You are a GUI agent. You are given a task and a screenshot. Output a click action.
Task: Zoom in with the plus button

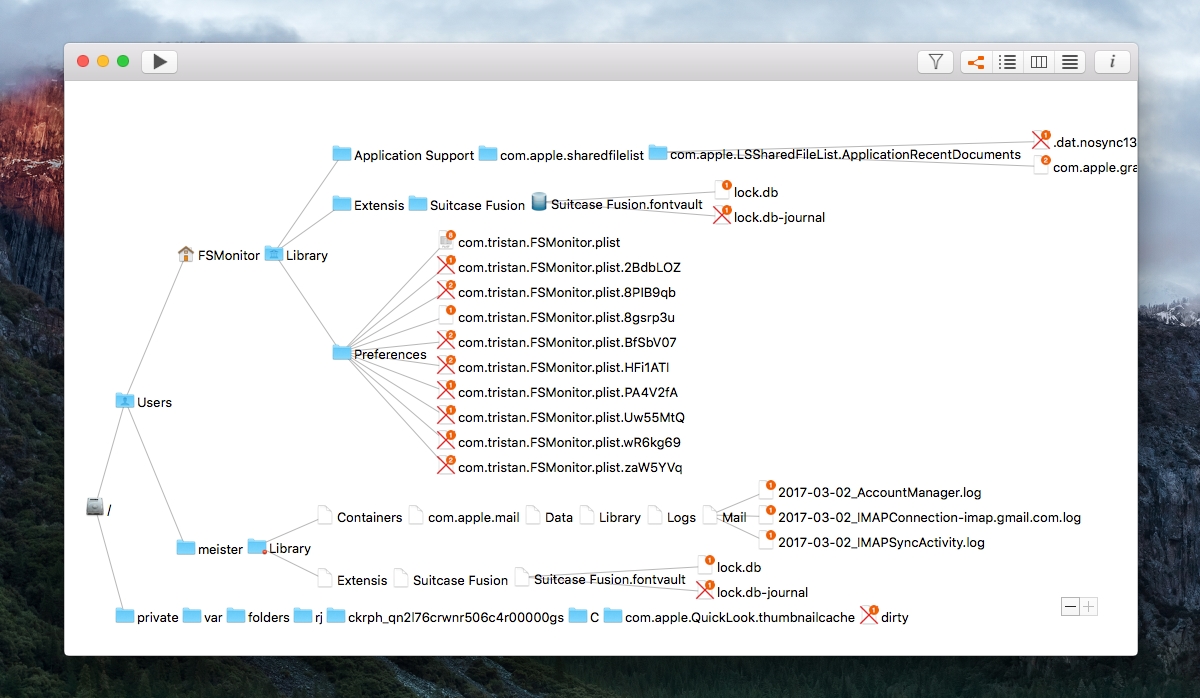tap(1088, 606)
